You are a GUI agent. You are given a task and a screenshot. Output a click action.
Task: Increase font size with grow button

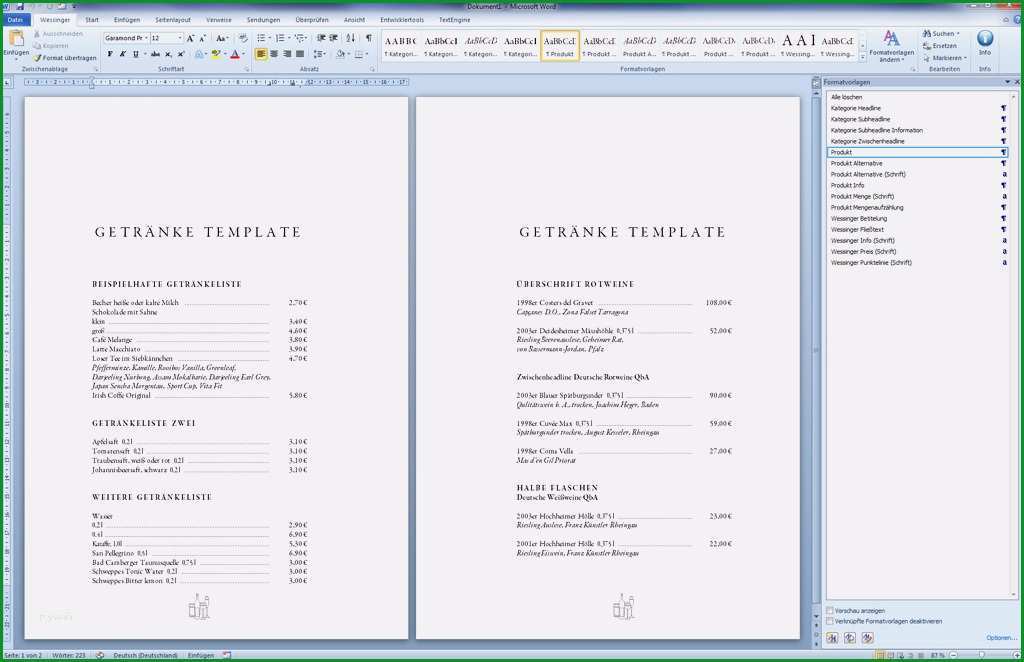pyautogui.click(x=190, y=39)
